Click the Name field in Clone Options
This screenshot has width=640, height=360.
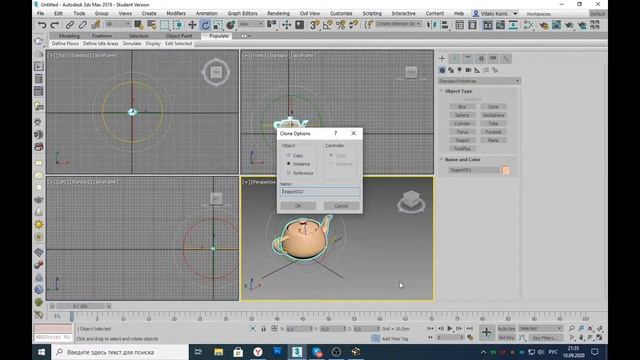[320, 191]
